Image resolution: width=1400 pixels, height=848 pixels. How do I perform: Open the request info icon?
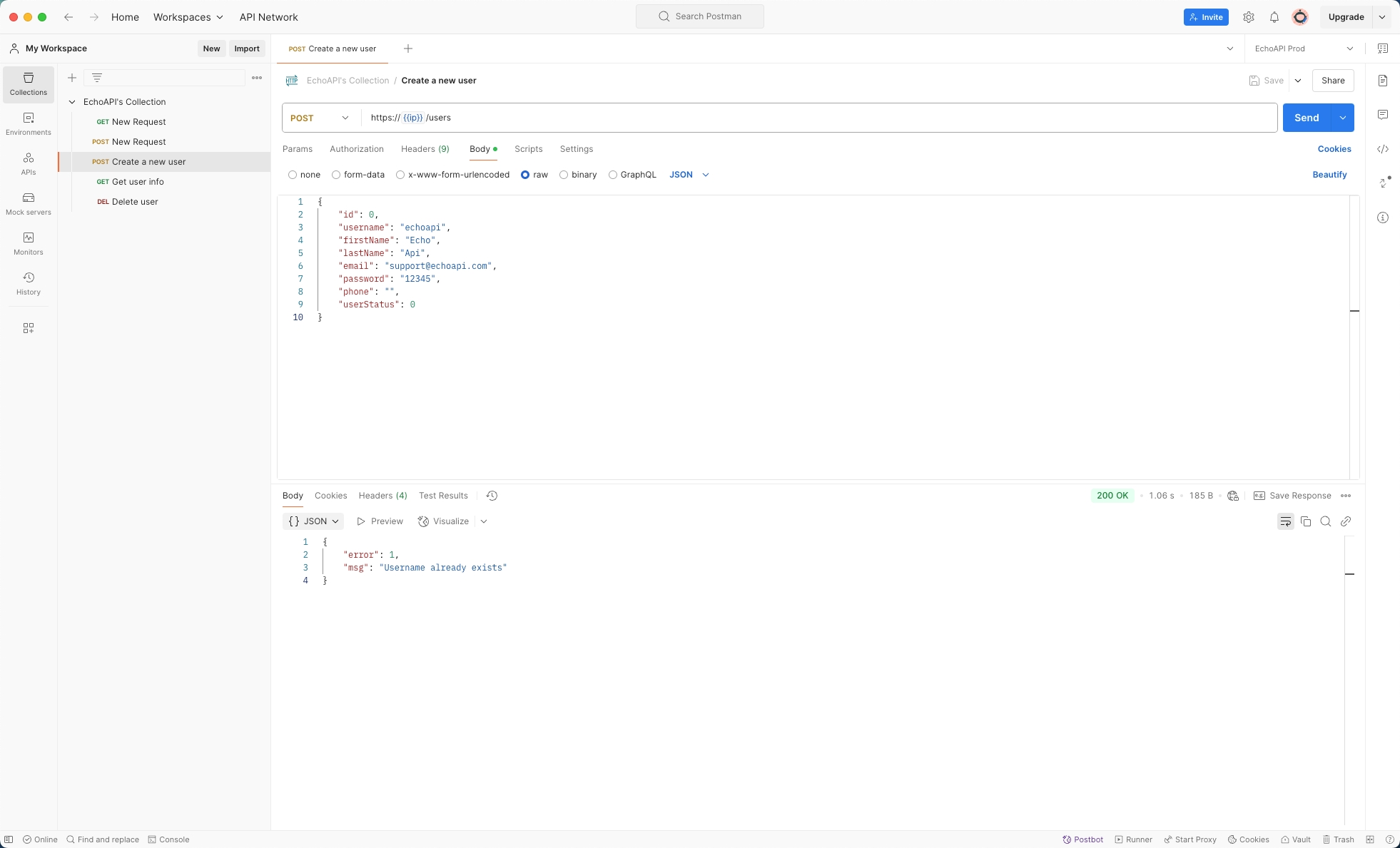pyautogui.click(x=1383, y=218)
